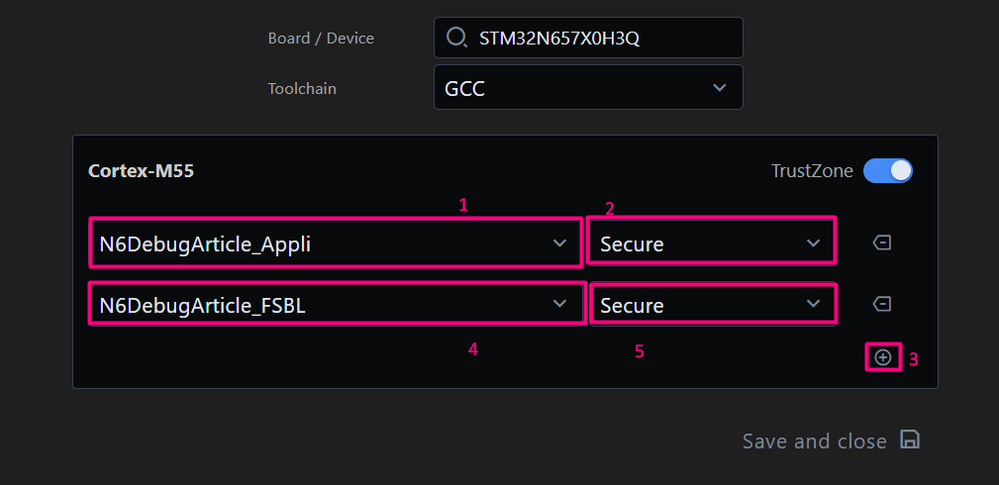Click the TrustZone label text
Viewport: 999px width, 485px height.
pyautogui.click(x=812, y=171)
